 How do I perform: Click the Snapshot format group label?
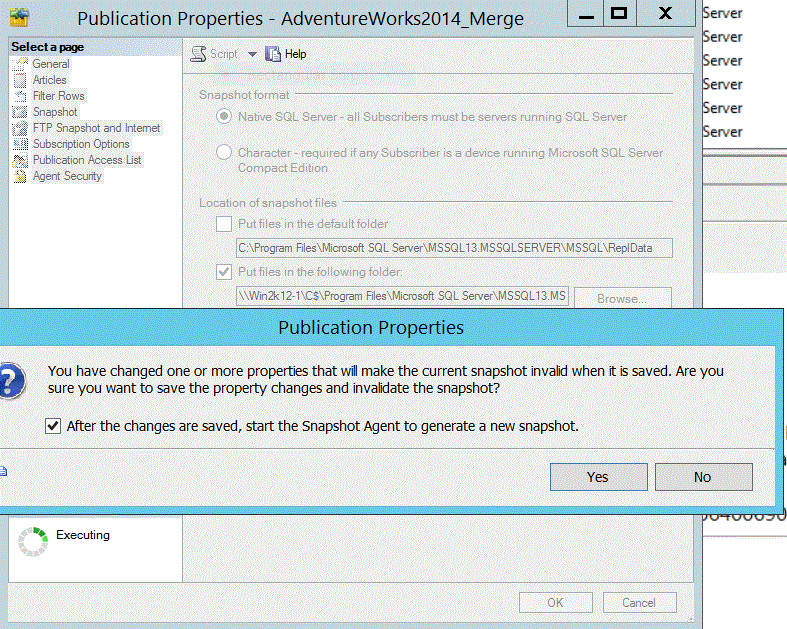pos(244,95)
